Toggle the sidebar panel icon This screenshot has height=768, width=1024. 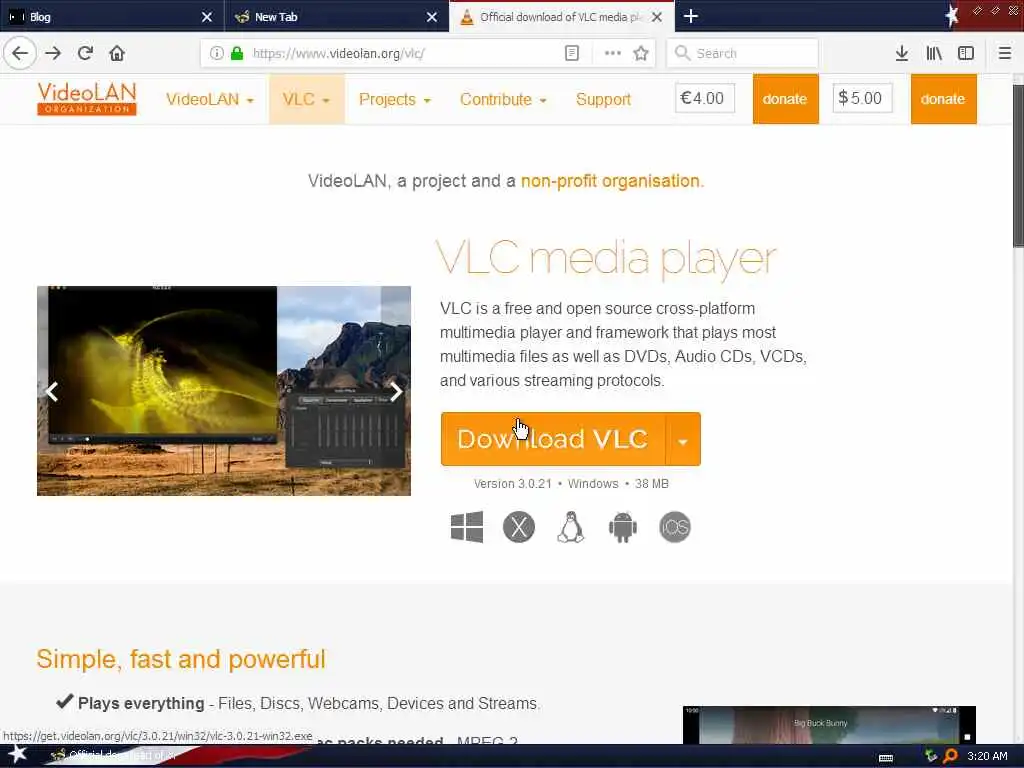coord(966,54)
